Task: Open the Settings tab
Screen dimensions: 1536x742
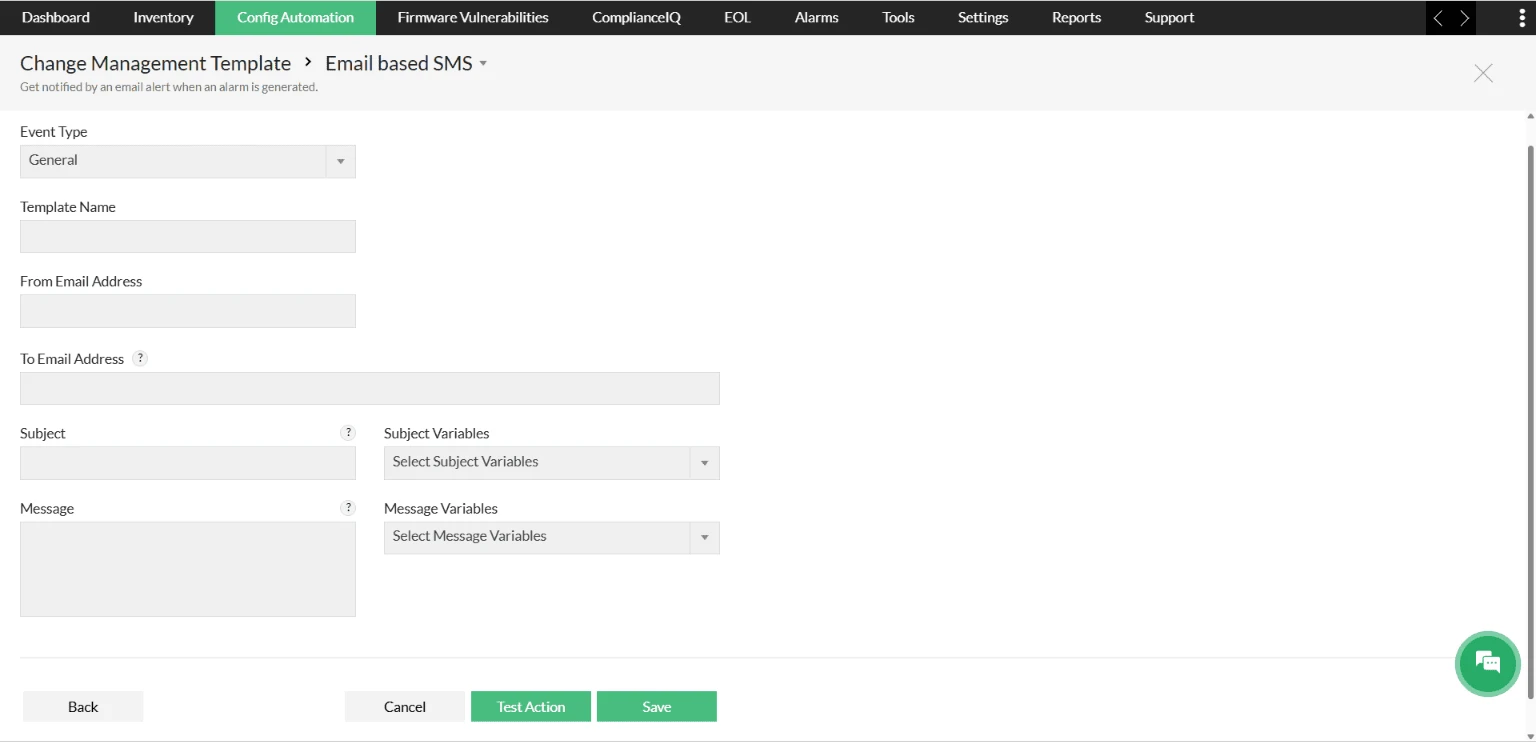Action: [983, 18]
